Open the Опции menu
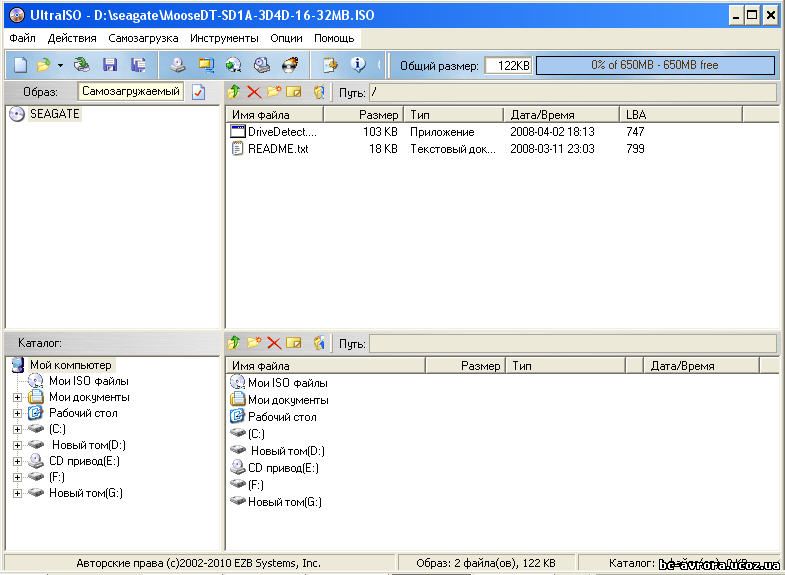The width and height of the screenshot is (785, 575). pos(286,38)
